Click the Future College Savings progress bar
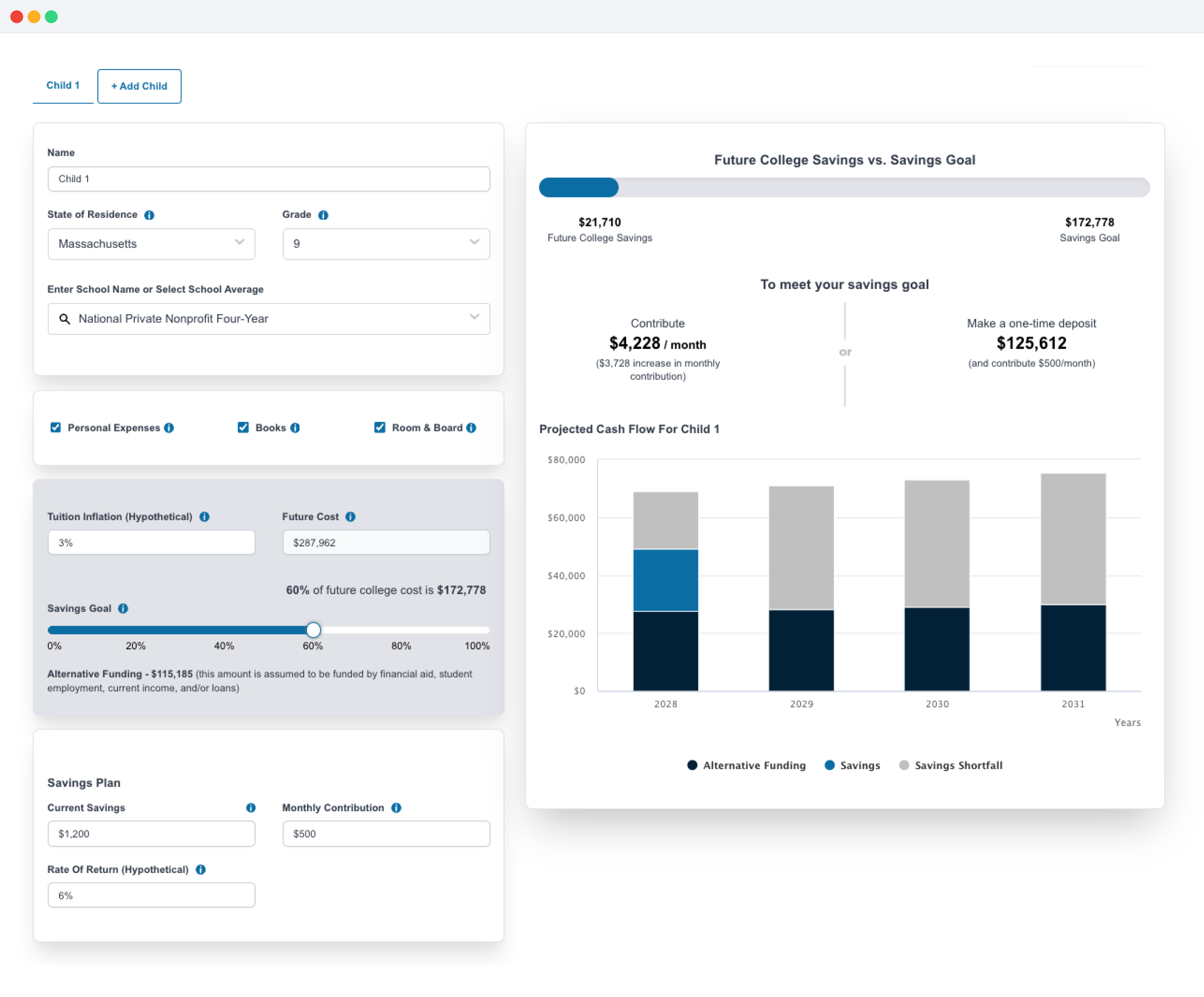The height and width of the screenshot is (997, 1204). [844, 187]
